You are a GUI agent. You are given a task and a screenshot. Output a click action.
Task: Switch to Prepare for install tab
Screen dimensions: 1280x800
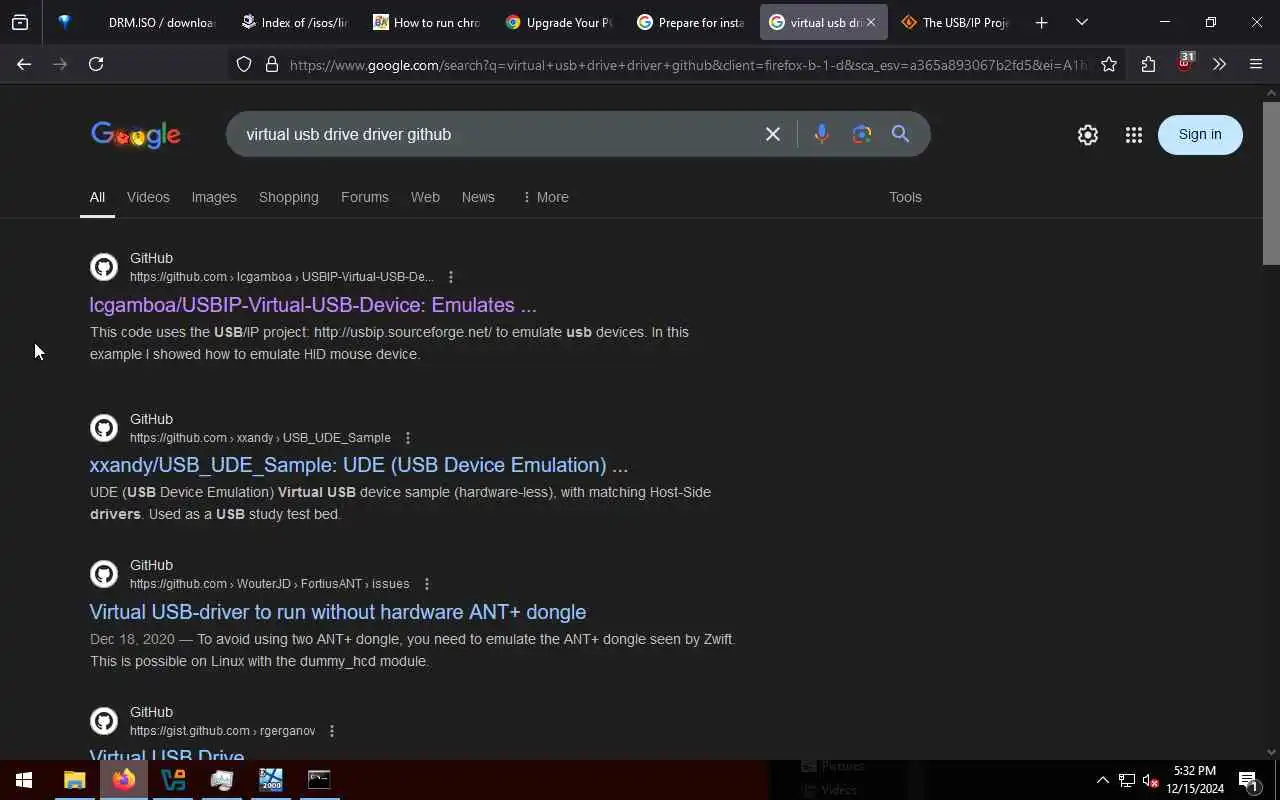click(690, 22)
